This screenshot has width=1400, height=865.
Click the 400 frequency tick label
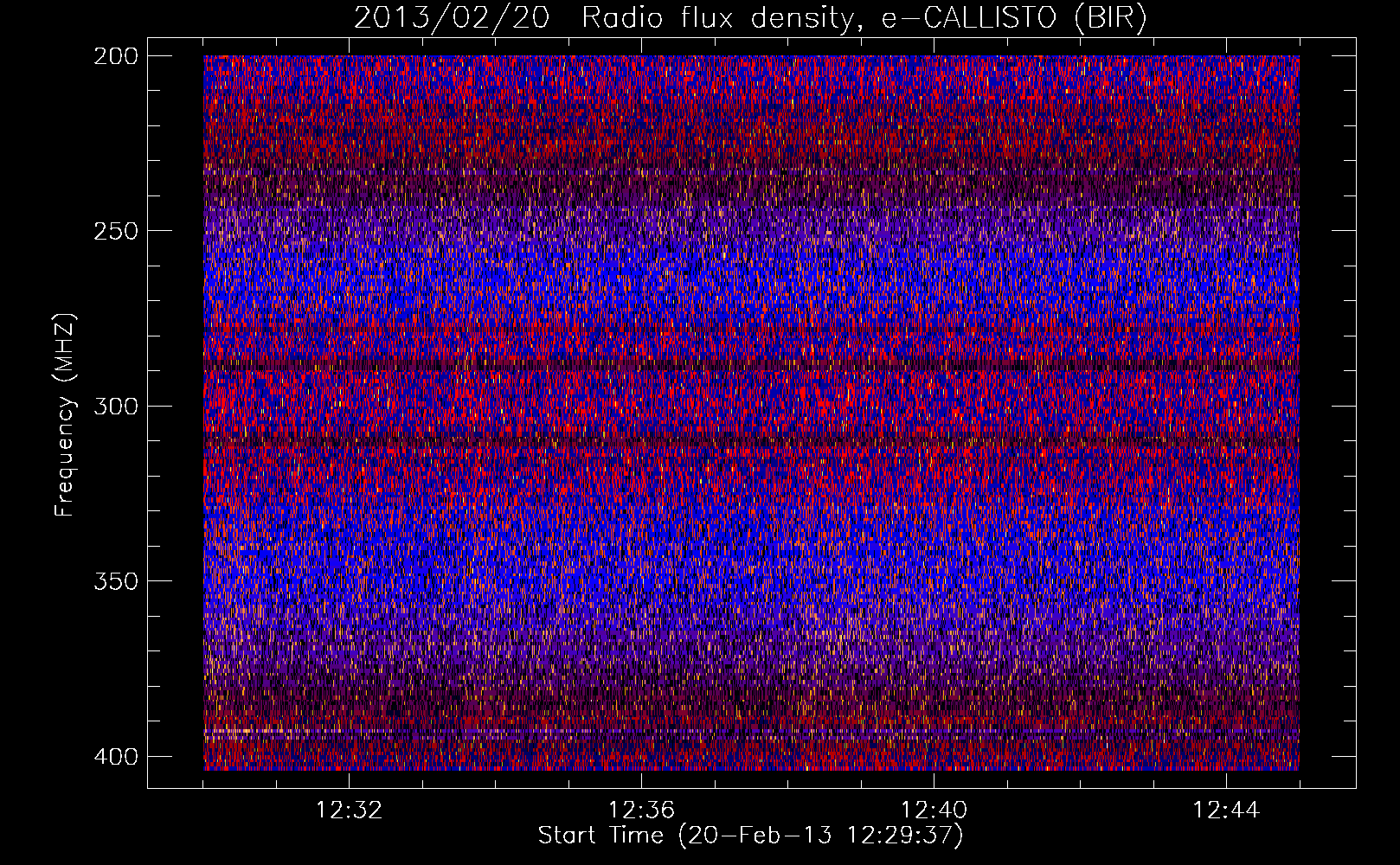115,756
